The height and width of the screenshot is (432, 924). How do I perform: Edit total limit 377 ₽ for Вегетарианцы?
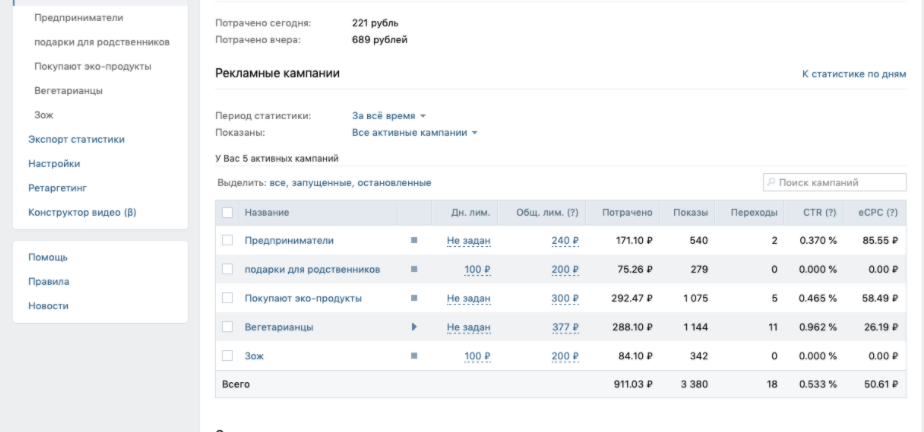[565, 327]
